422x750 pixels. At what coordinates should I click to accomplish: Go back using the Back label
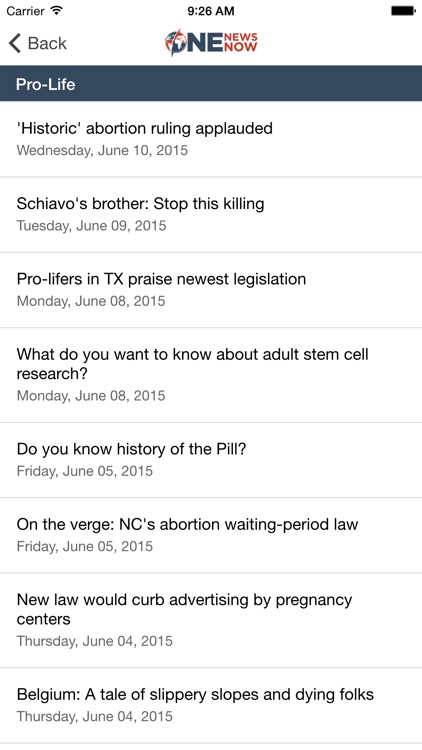click(47, 44)
